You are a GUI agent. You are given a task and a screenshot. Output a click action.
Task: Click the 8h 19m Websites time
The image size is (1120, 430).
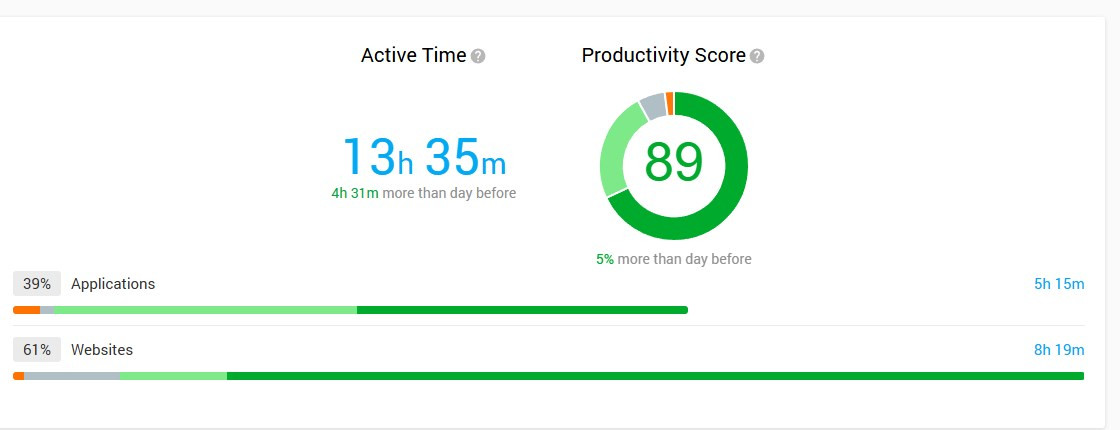click(1059, 350)
